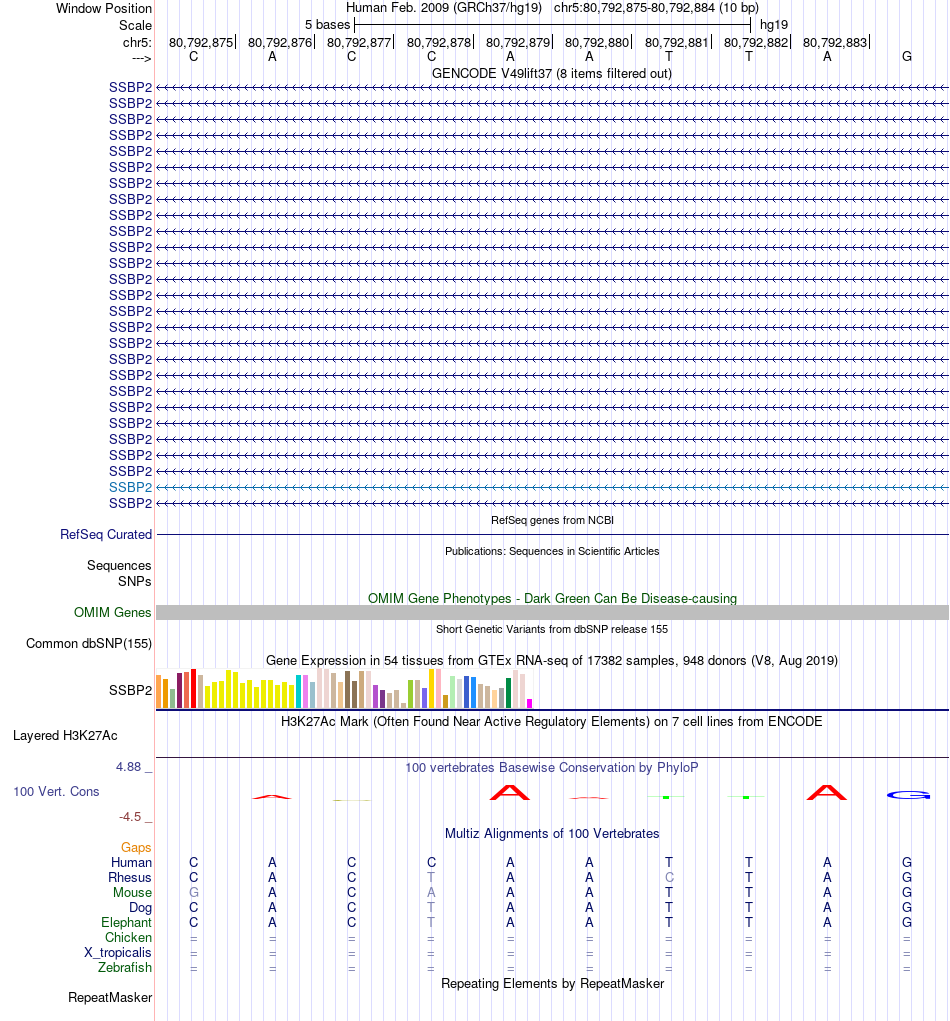Click the faded A mismatch in the Mouse row
The height and width of the screenshot is (1021, 950).
click(x=431, y=893)
